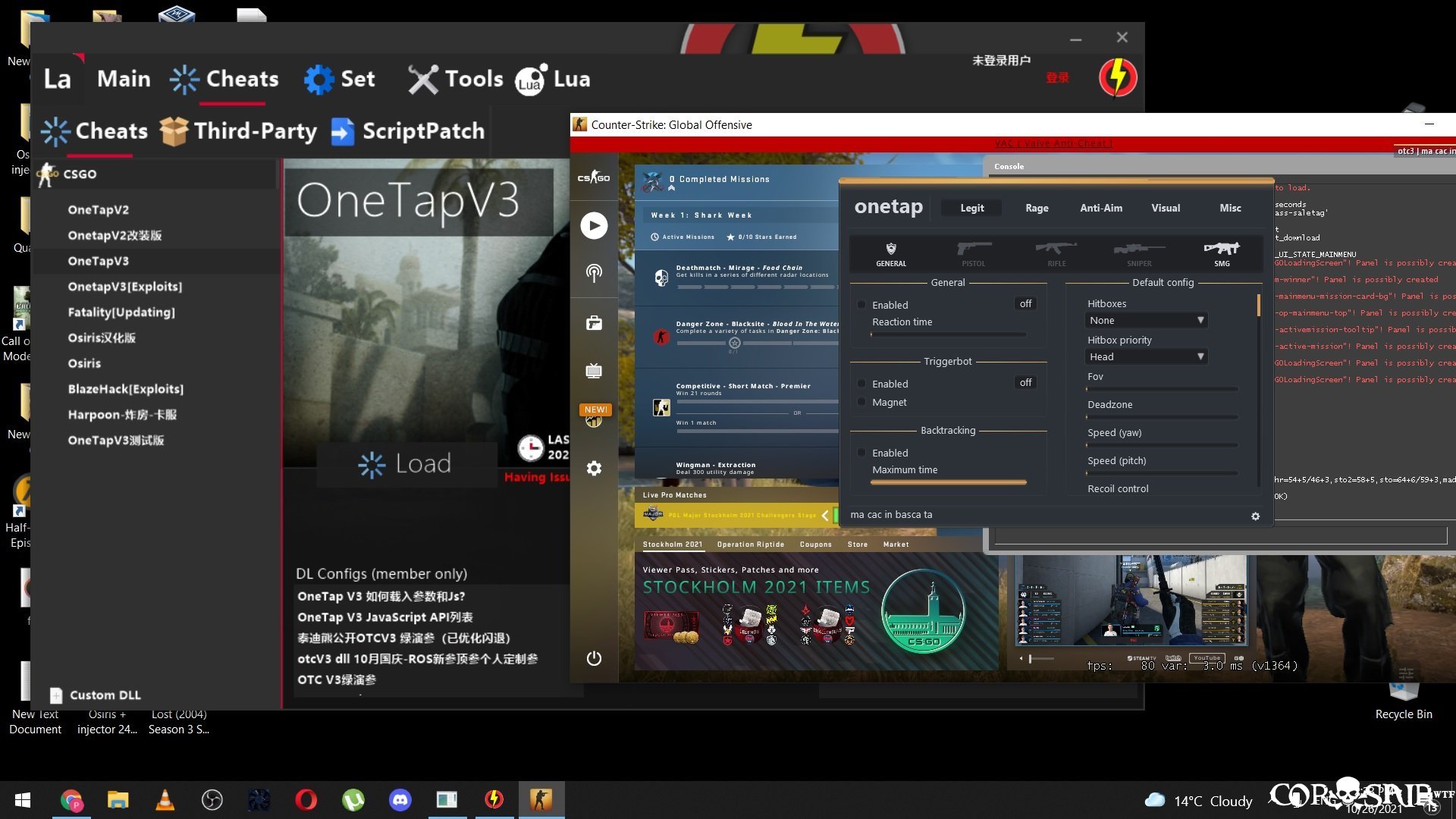
Task: Select the SMG weapon category icon
Action: (1222, 254)
